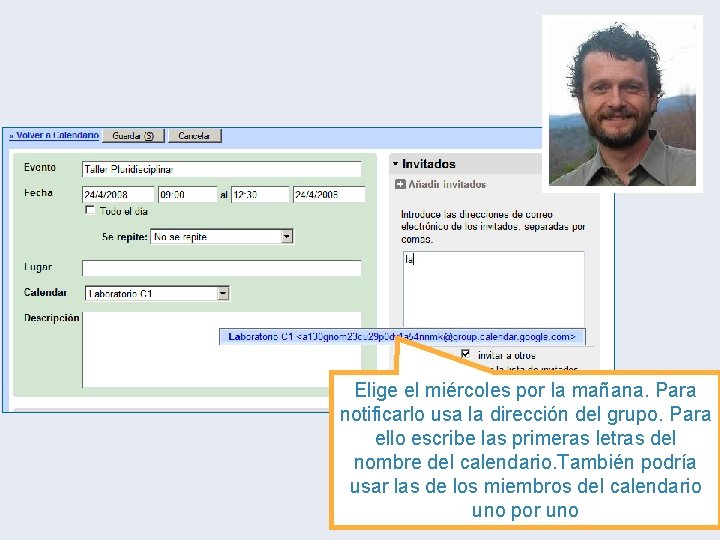Collapse the Invitados section triangle
Screen dimensions: 720x540
pos(395,163)
